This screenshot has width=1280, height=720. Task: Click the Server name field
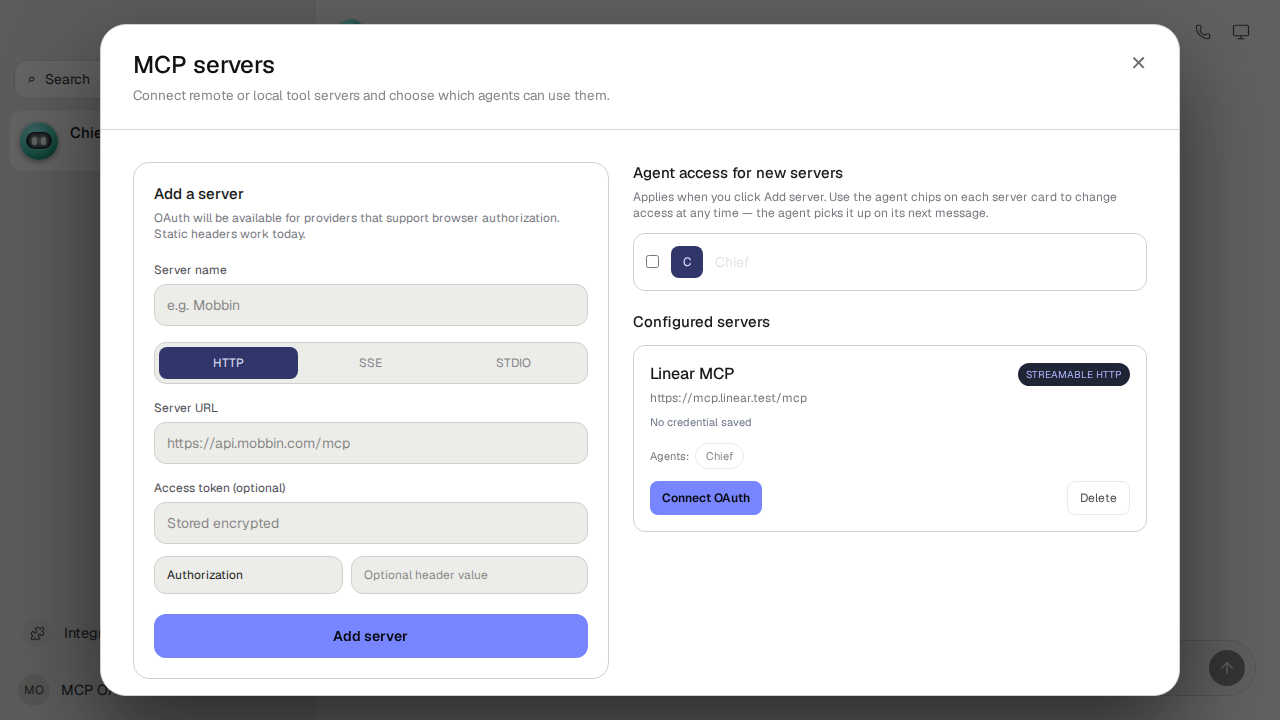tap(371, 305)
